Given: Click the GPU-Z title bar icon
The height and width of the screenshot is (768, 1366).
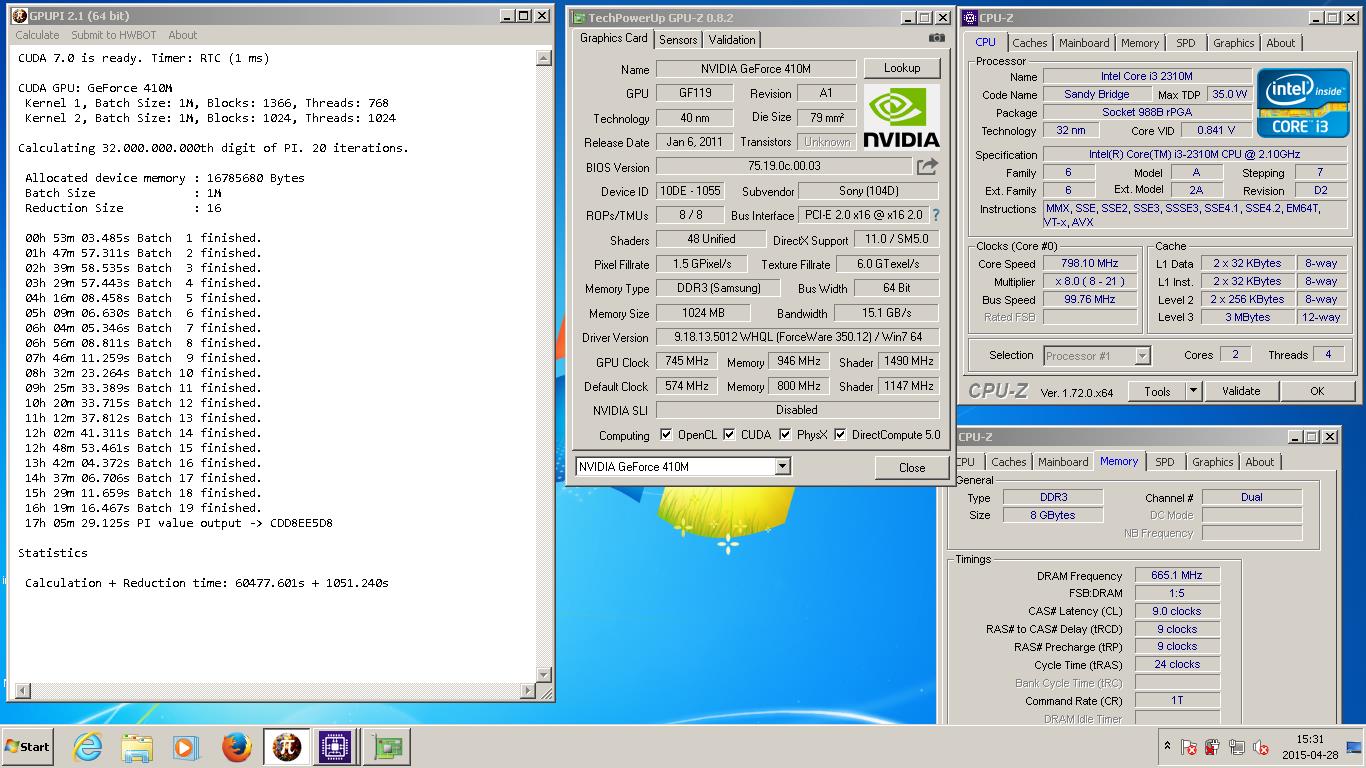Looking at the screenshot, I should 578,17.
